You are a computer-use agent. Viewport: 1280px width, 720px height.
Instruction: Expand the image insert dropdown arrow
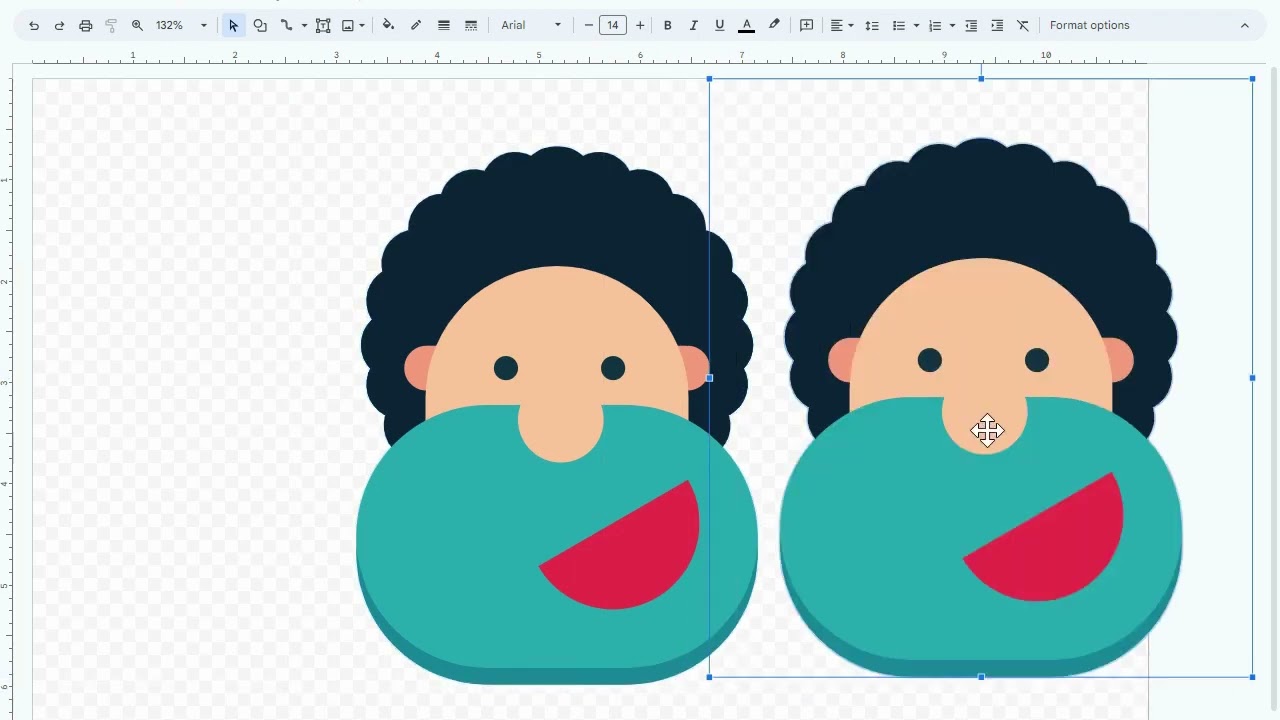coord(362,25)
